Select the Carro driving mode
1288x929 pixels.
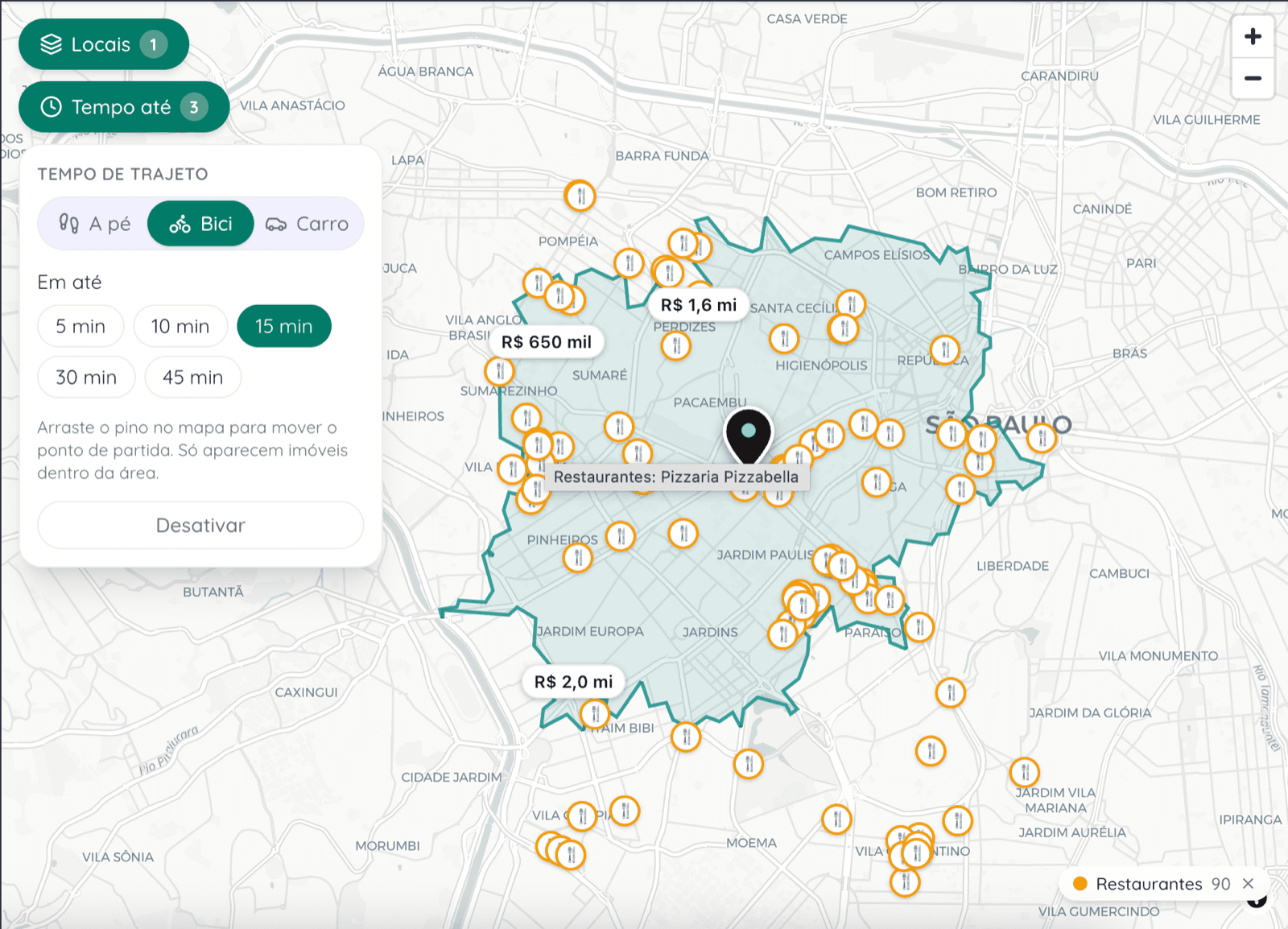coord(308,224)
